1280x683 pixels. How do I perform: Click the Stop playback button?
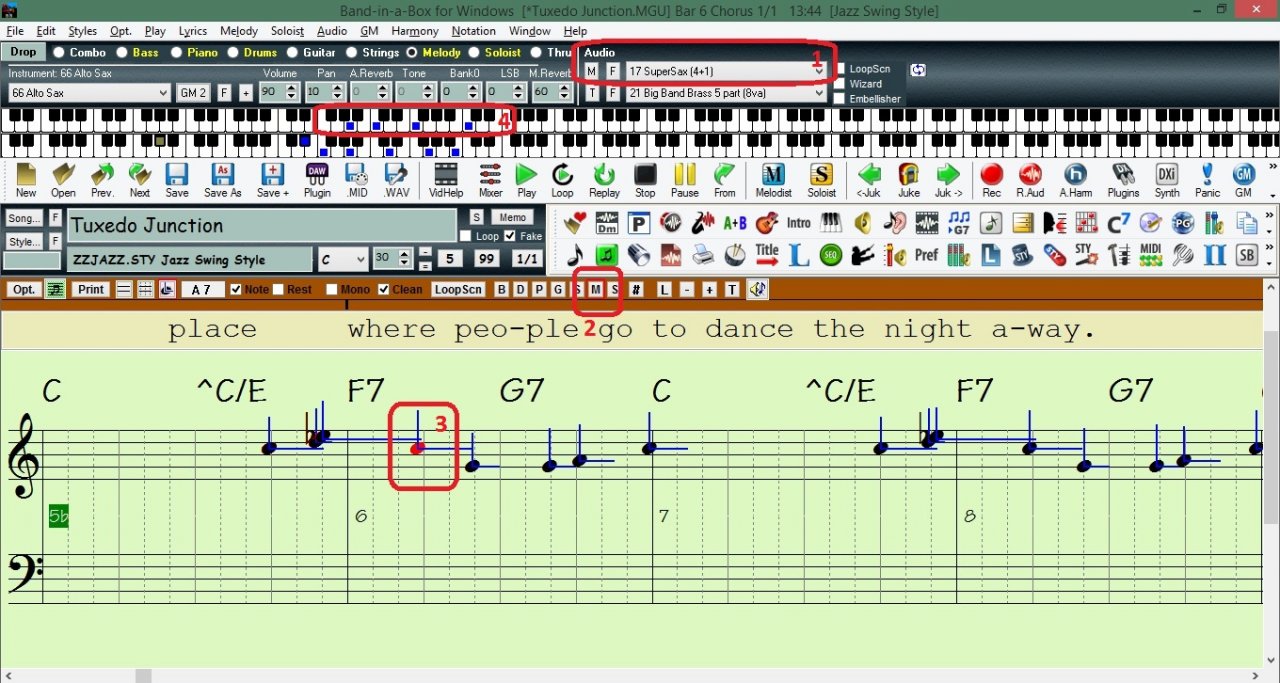pos(645,180)
